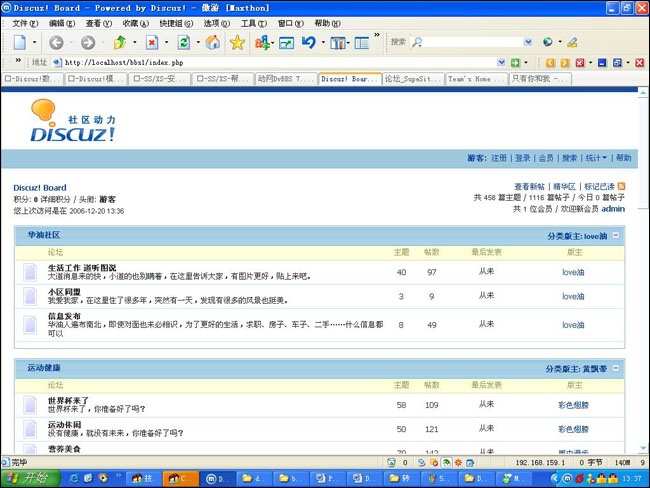Open the 文件(F) menu
The image size is (650, 488).
[25, 24]
